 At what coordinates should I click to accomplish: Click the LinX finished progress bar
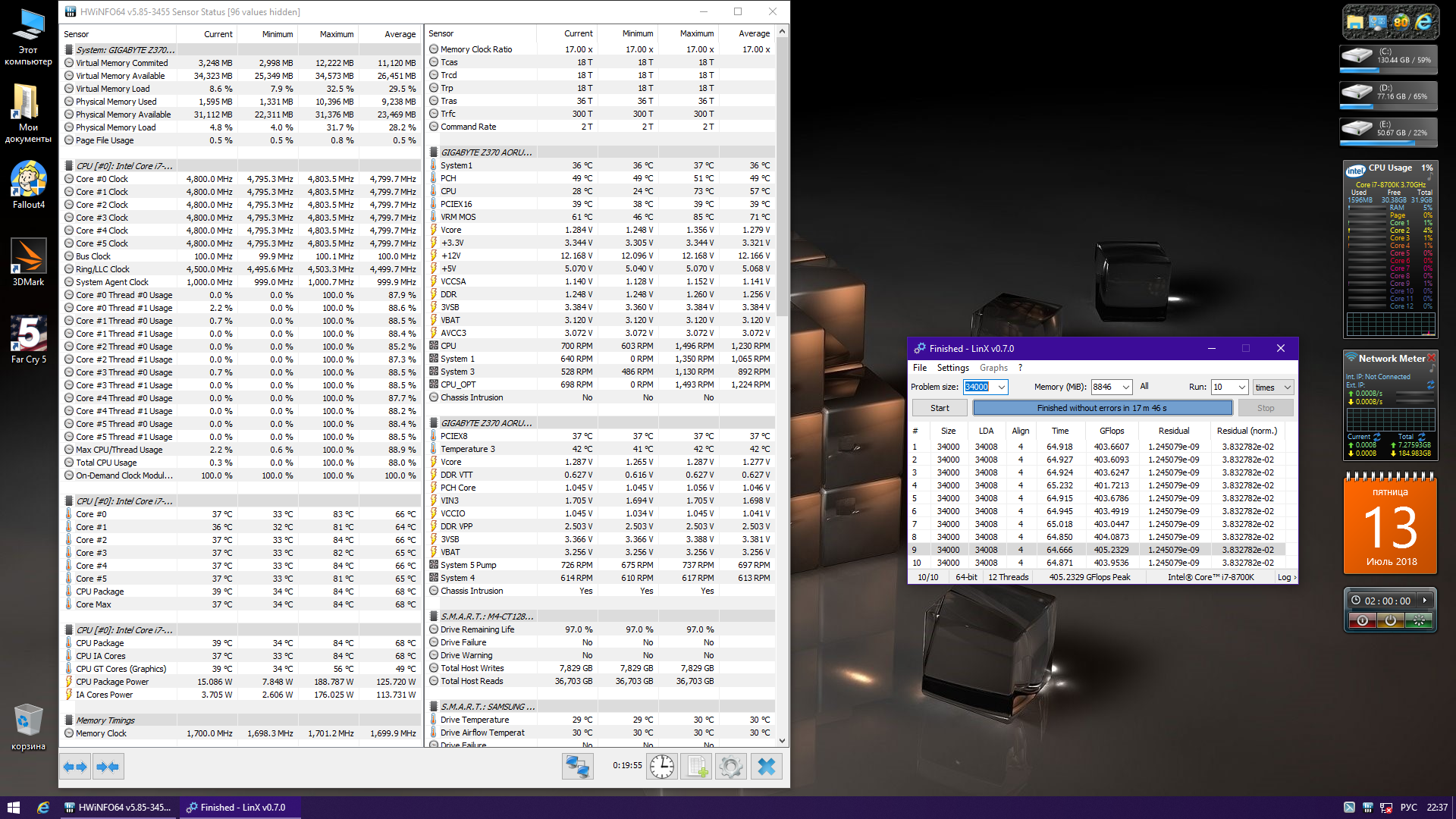click(1102, 408)
